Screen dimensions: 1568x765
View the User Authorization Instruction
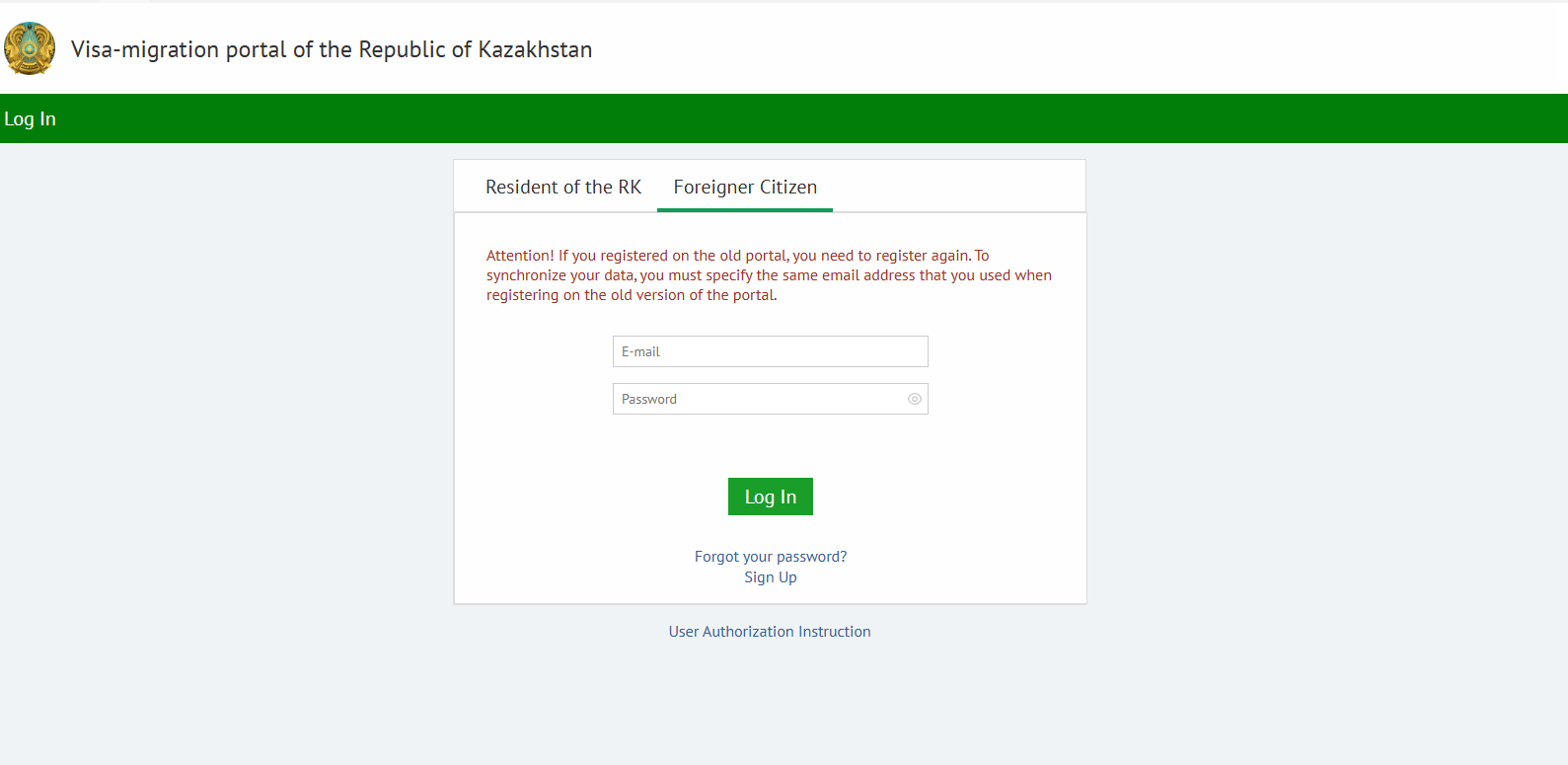coord(770,631)
